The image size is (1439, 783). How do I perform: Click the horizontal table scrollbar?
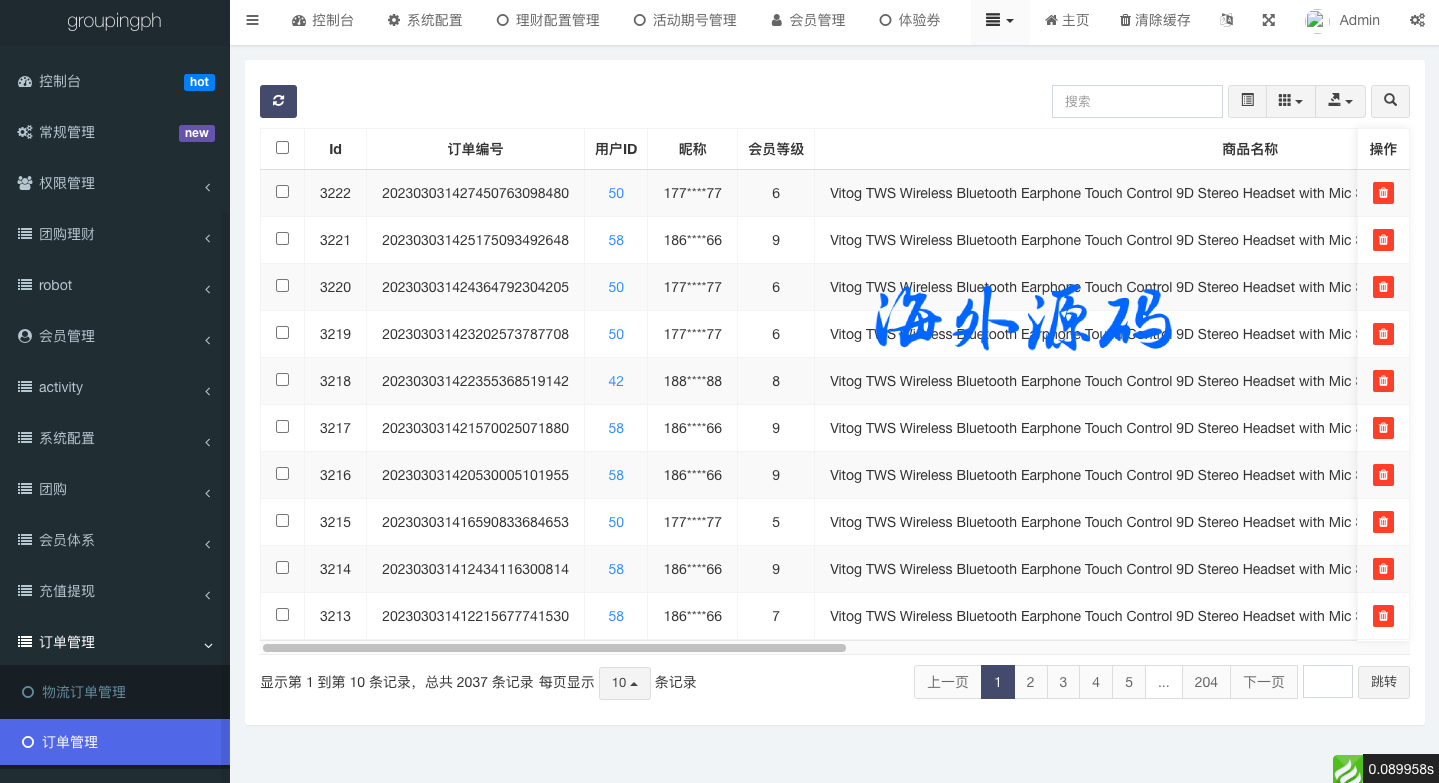[554, 648]
